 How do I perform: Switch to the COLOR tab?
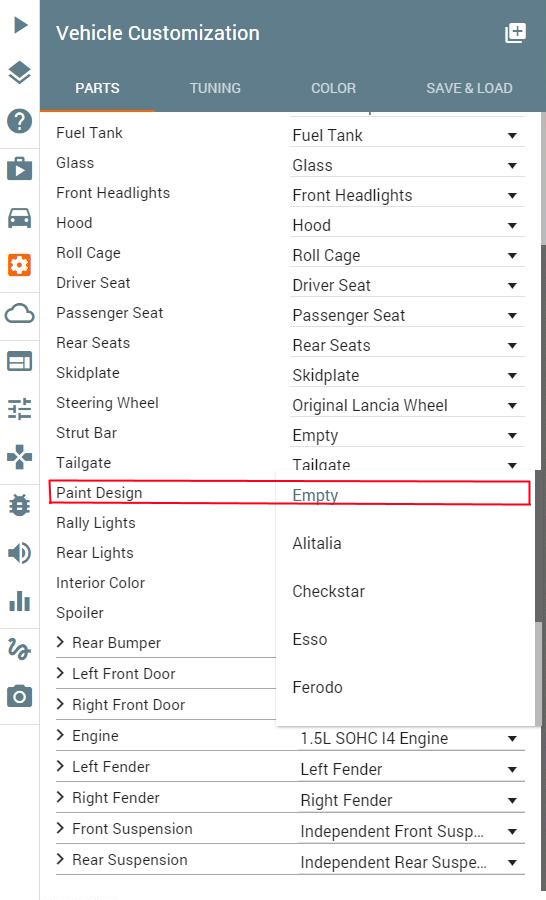click(334, 88)
